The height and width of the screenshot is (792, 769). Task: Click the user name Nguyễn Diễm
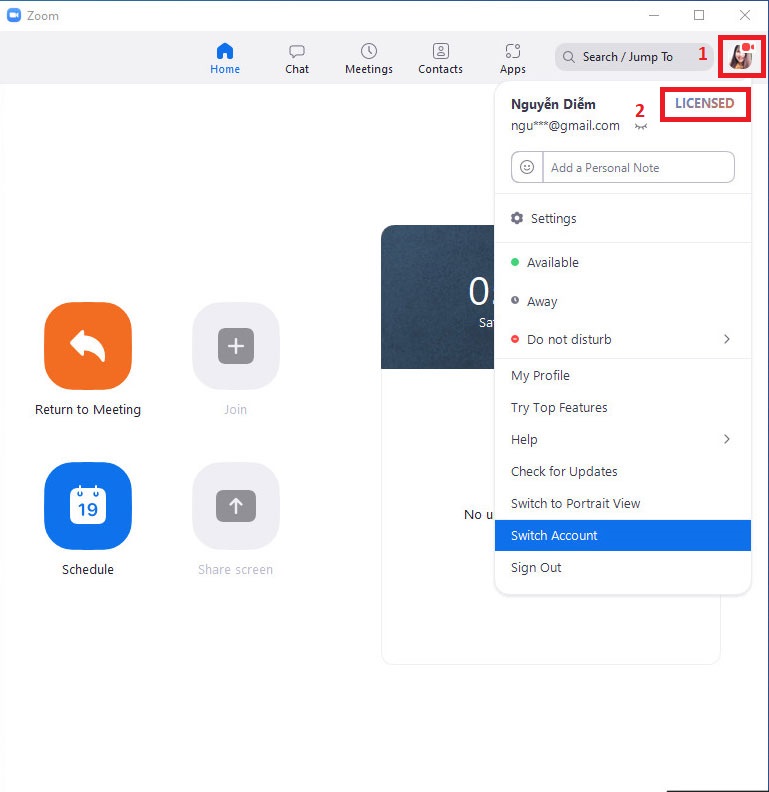(x=553, y=104)
